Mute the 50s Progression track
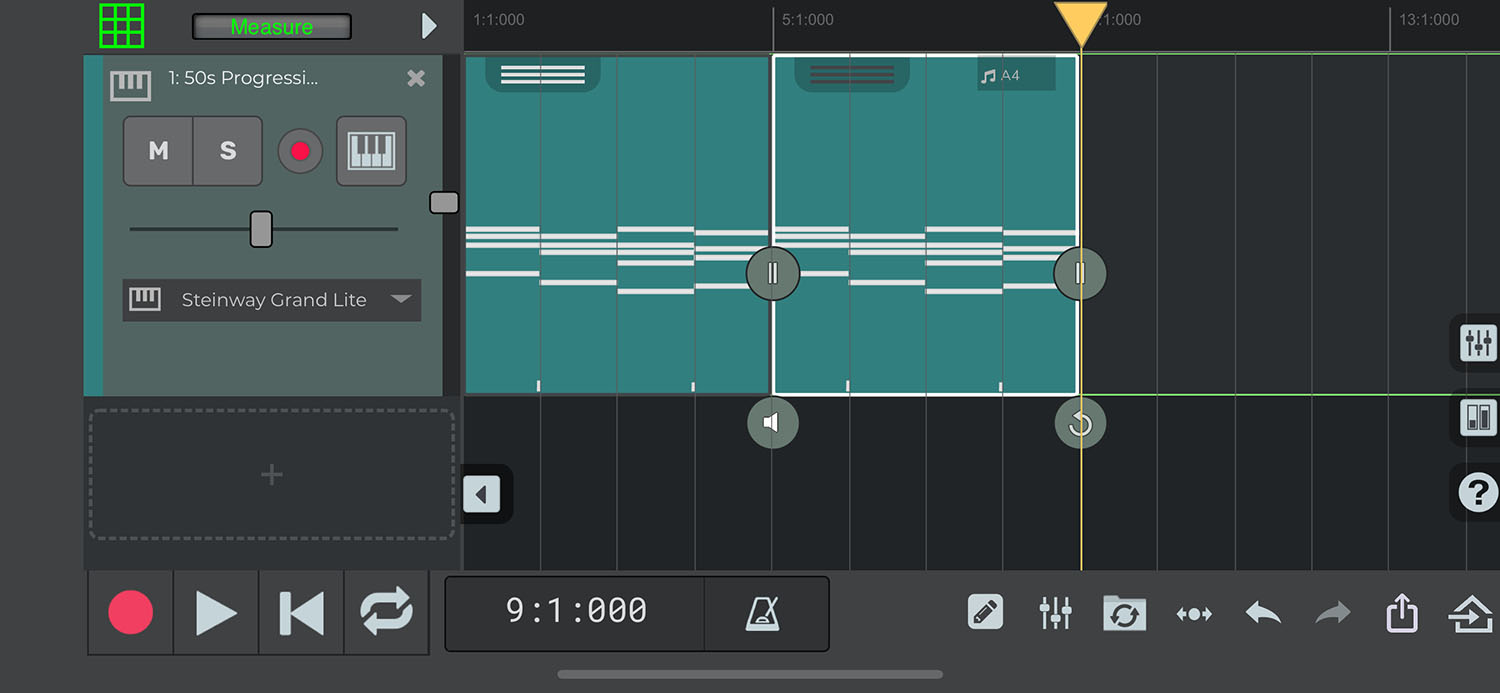Viewport: 1500px width, 693px height. pos(158,151)
